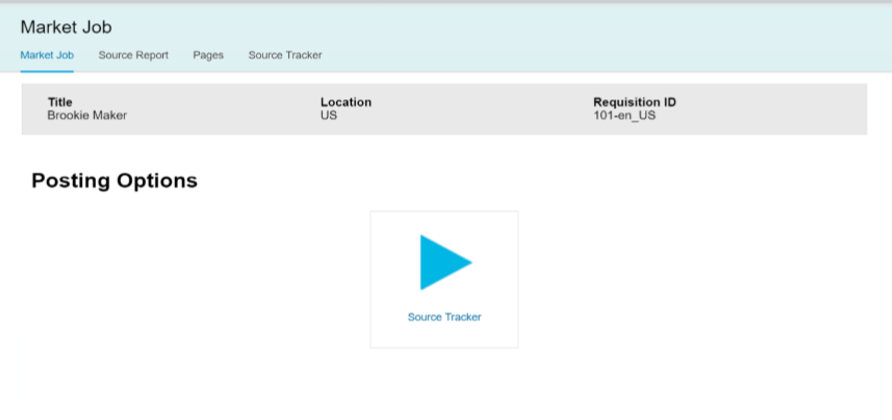Click the 'Title' column label

60,102
